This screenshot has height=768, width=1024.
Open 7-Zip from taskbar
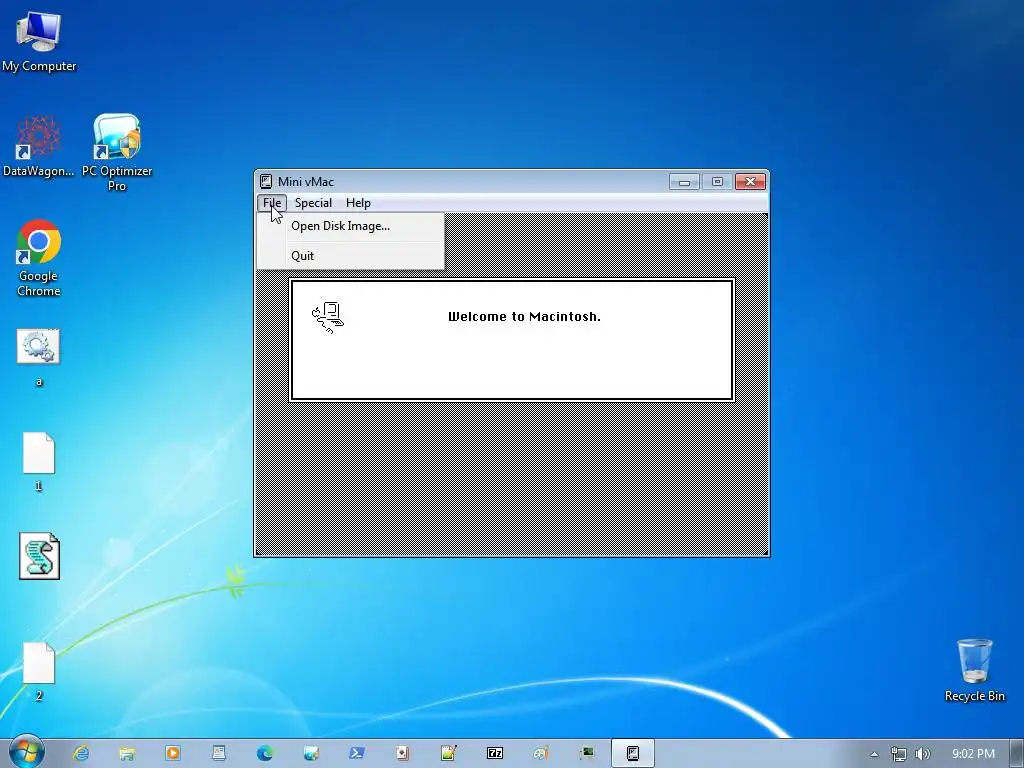pos(494,753)
